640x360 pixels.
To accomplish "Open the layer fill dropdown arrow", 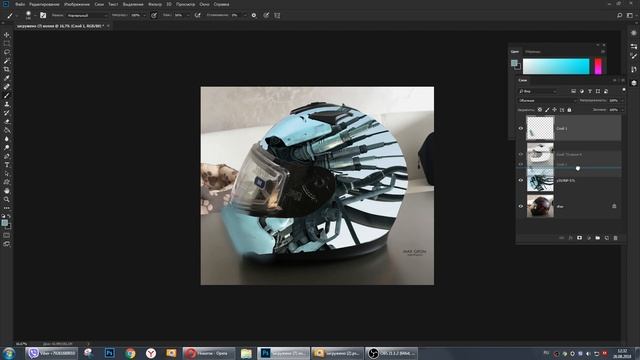I will click(x=622, y=110).
